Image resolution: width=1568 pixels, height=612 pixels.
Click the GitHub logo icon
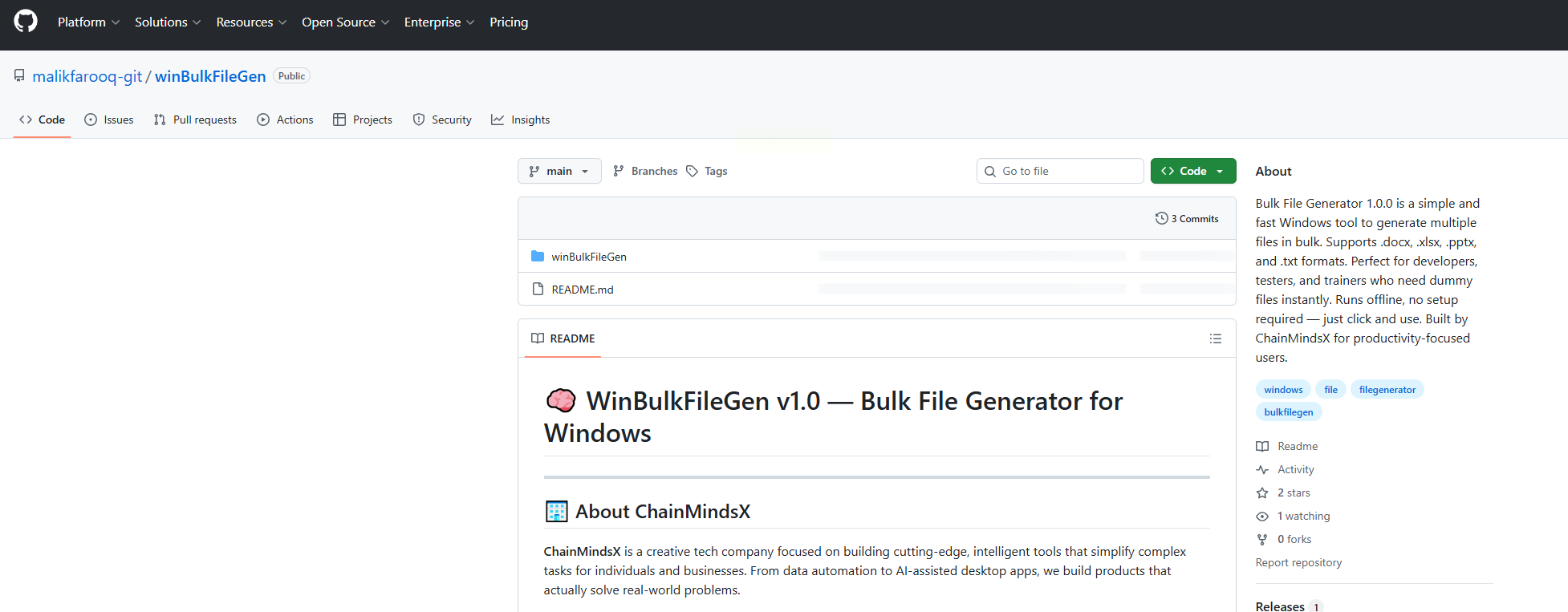coord(26,22)
